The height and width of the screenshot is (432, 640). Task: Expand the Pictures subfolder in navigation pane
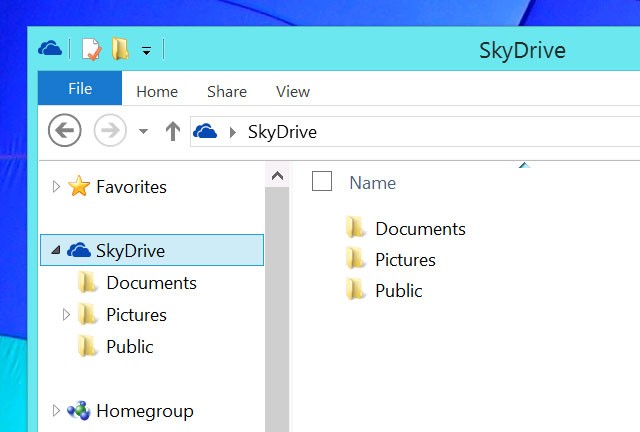point(66,315)
